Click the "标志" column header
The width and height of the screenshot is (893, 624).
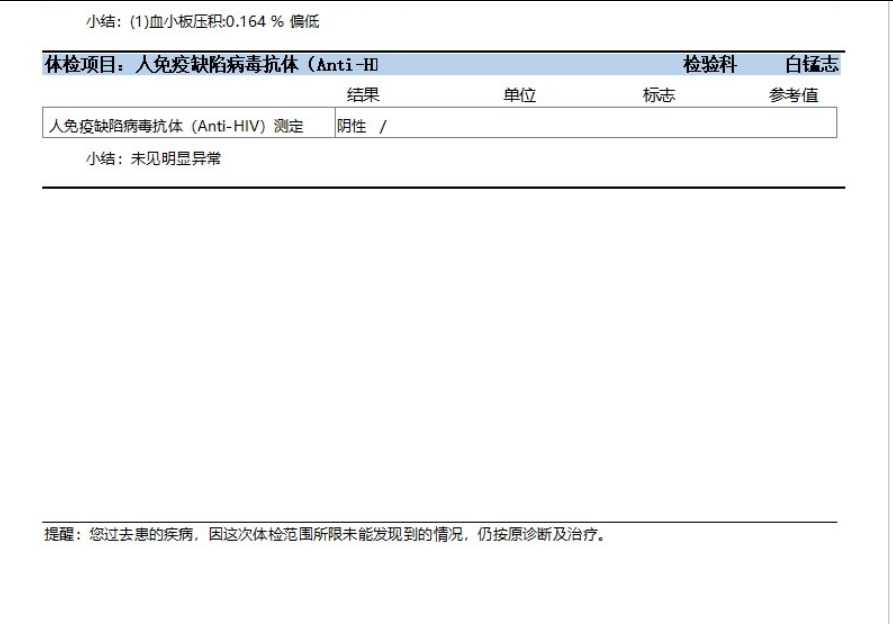tap(658, 95)
